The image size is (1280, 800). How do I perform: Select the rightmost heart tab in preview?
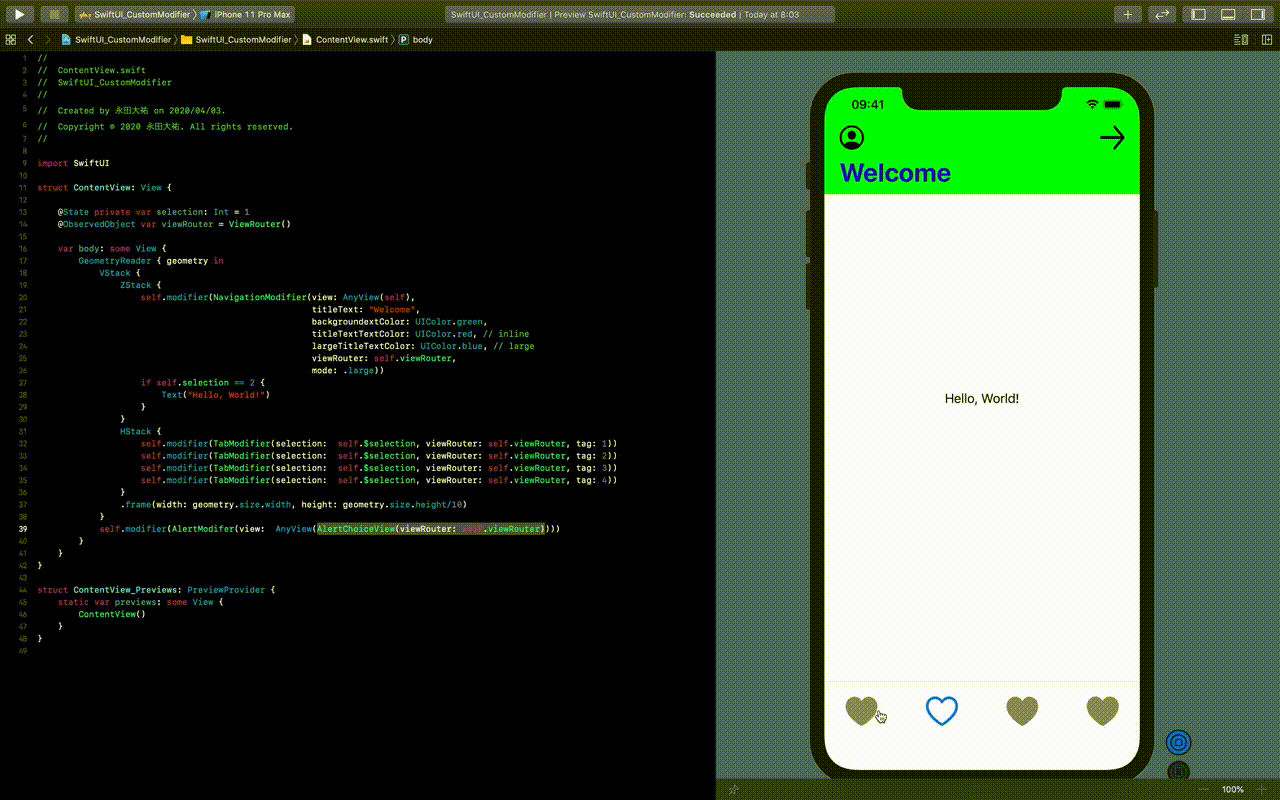pyautogui.click(x=1102, y=711)
